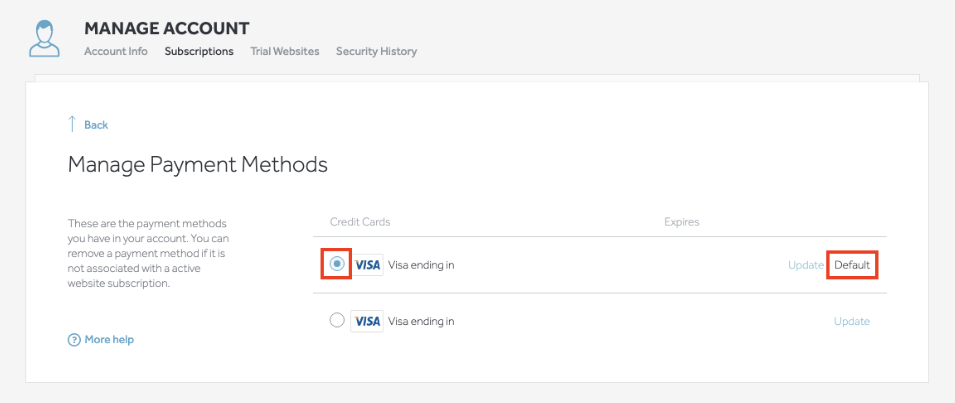Go to the Security History tab
Screen dimensions: 955x403
pyautogui.click(x=376, y=51)
